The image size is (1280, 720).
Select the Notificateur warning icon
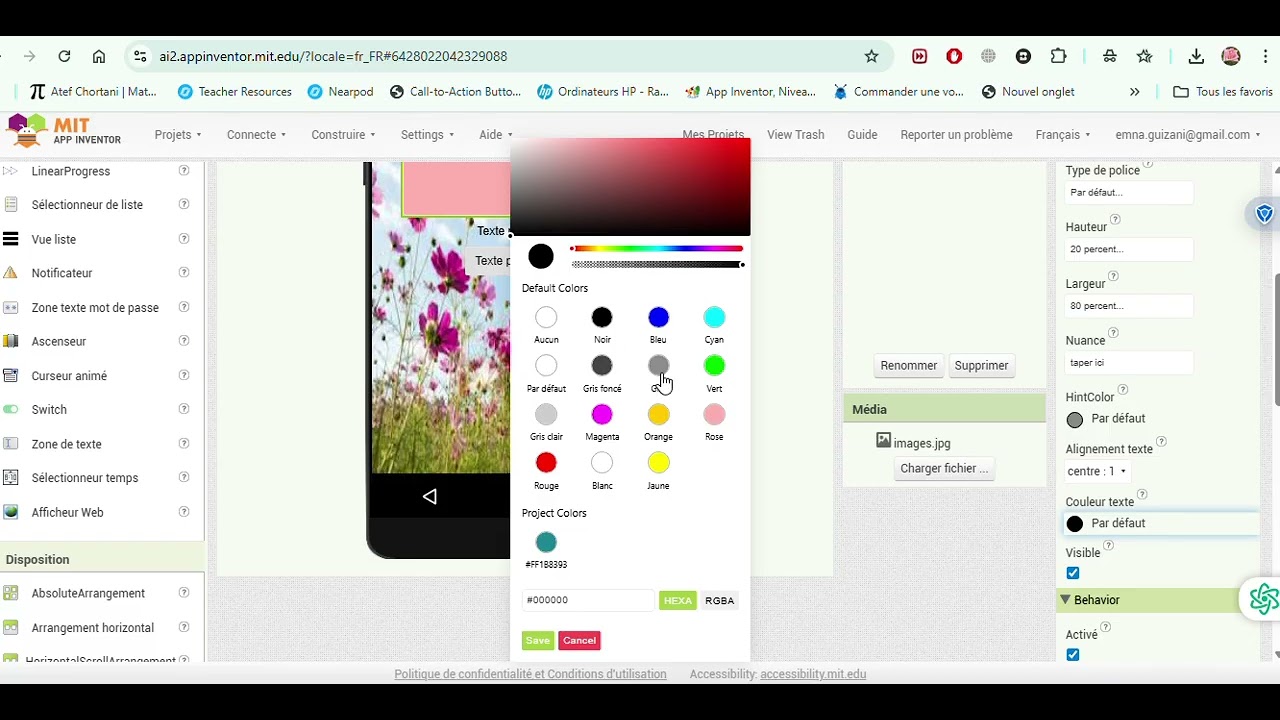click(11, 272)
